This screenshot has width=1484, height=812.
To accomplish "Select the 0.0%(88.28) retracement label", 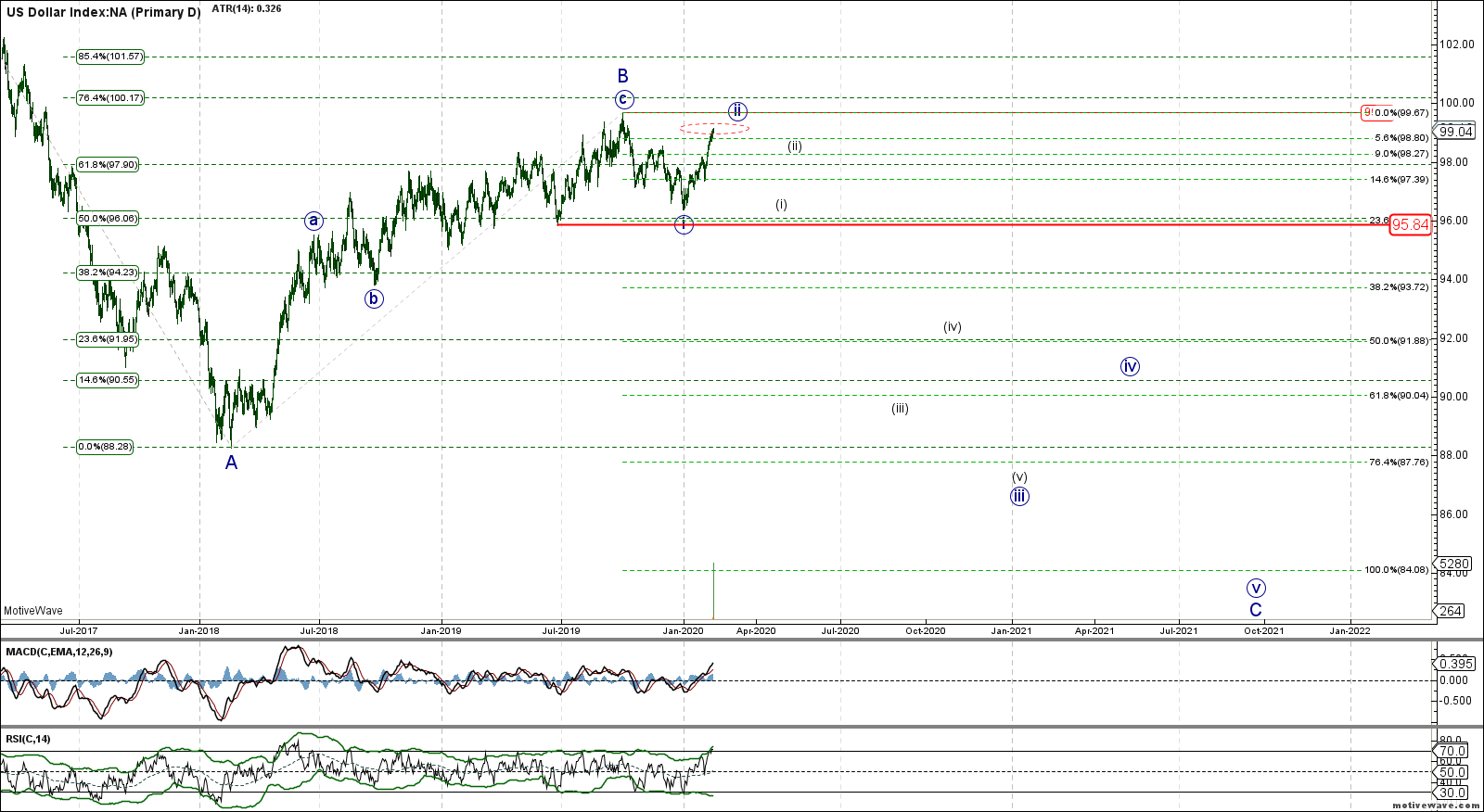I will tap(104, 447).
